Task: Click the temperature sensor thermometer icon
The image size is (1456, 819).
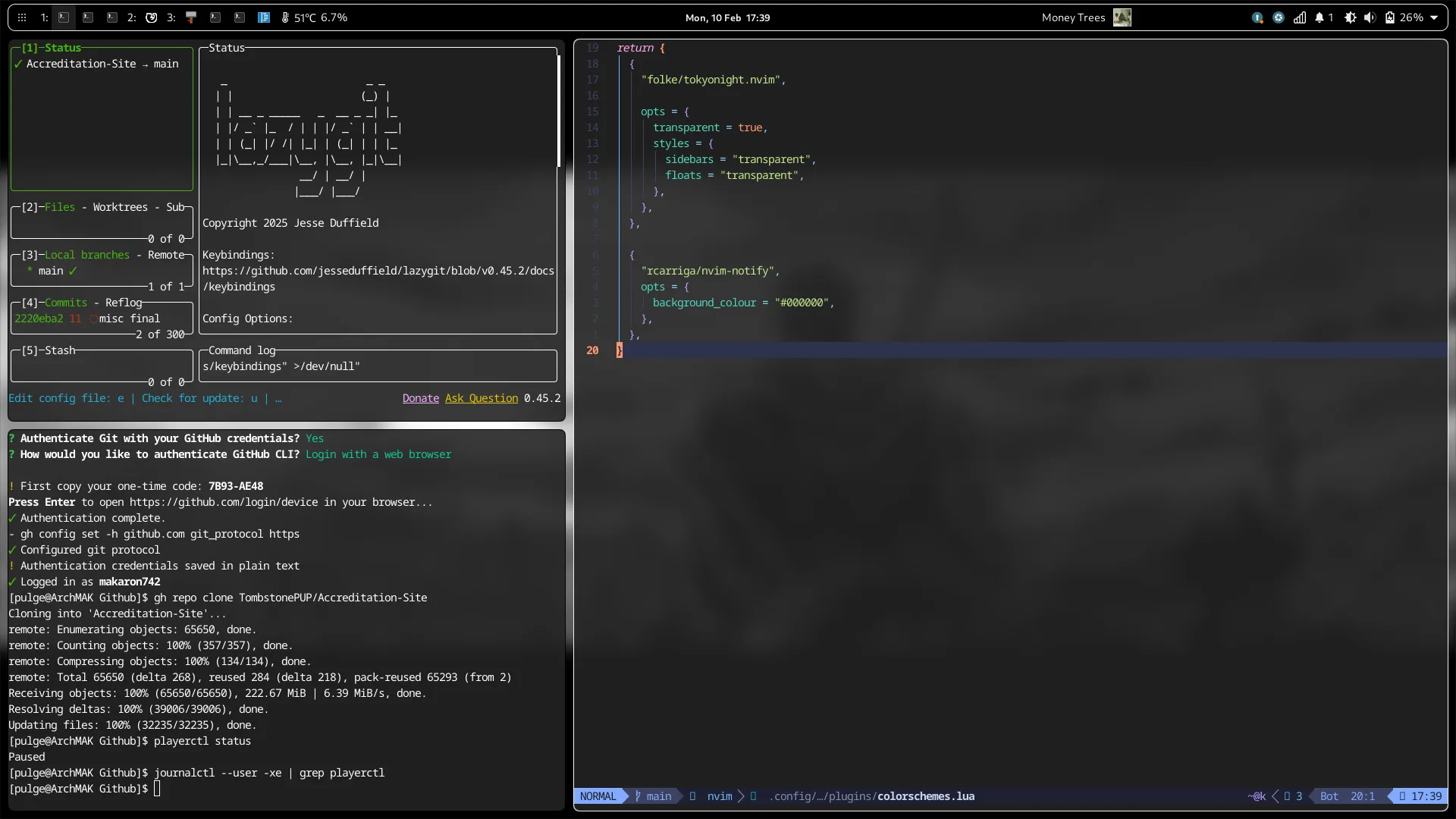Action: point(285,17)
